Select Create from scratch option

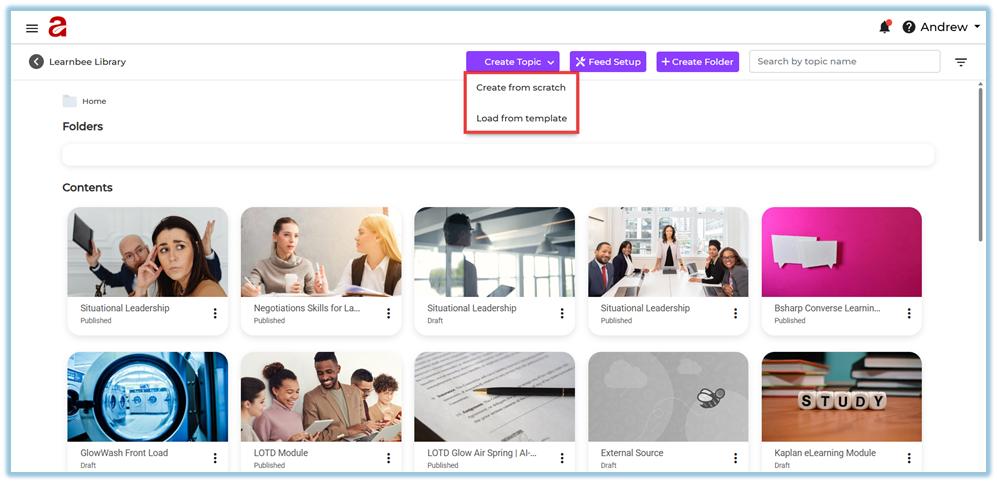pyautogui.click(x=521, y=88)
